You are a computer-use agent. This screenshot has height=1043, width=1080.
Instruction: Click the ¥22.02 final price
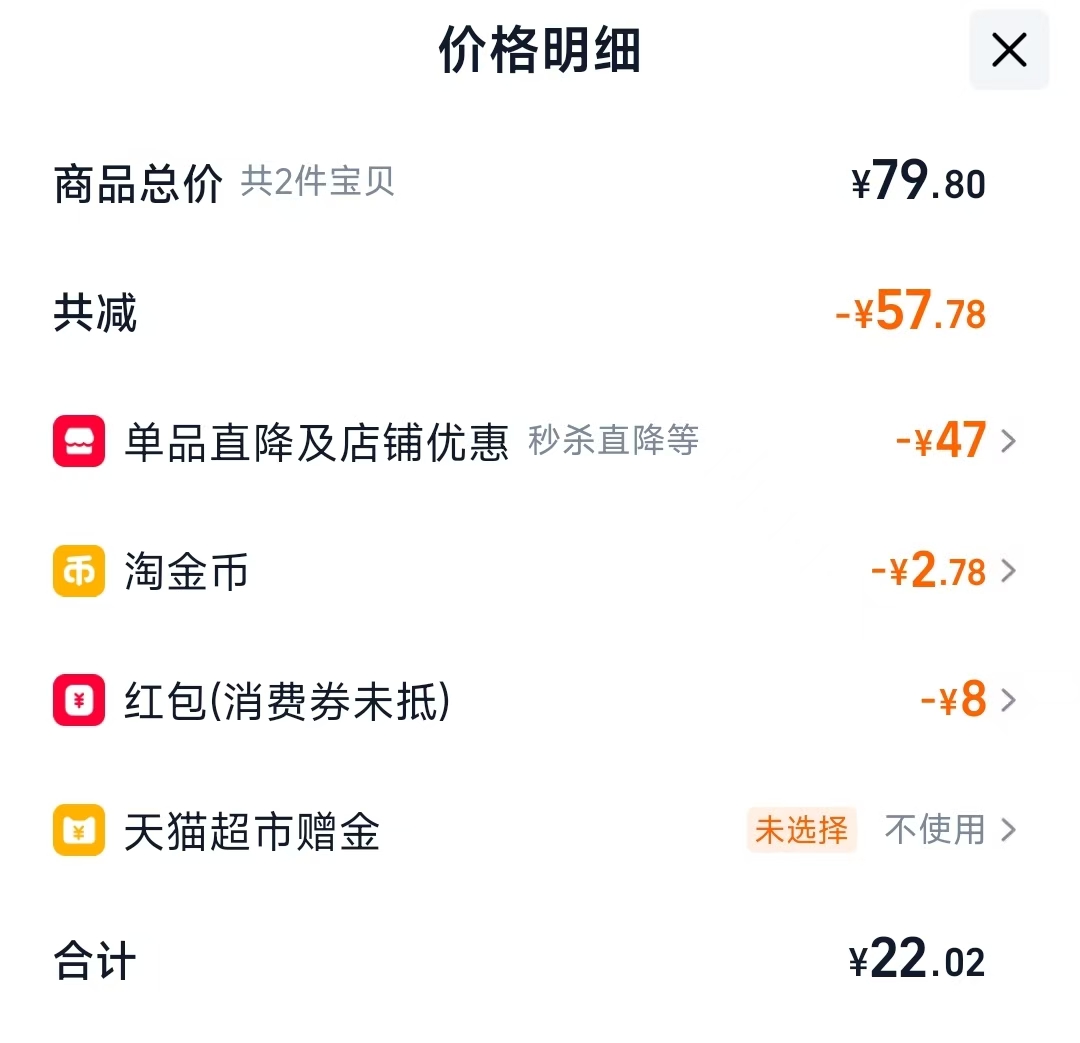917,960
